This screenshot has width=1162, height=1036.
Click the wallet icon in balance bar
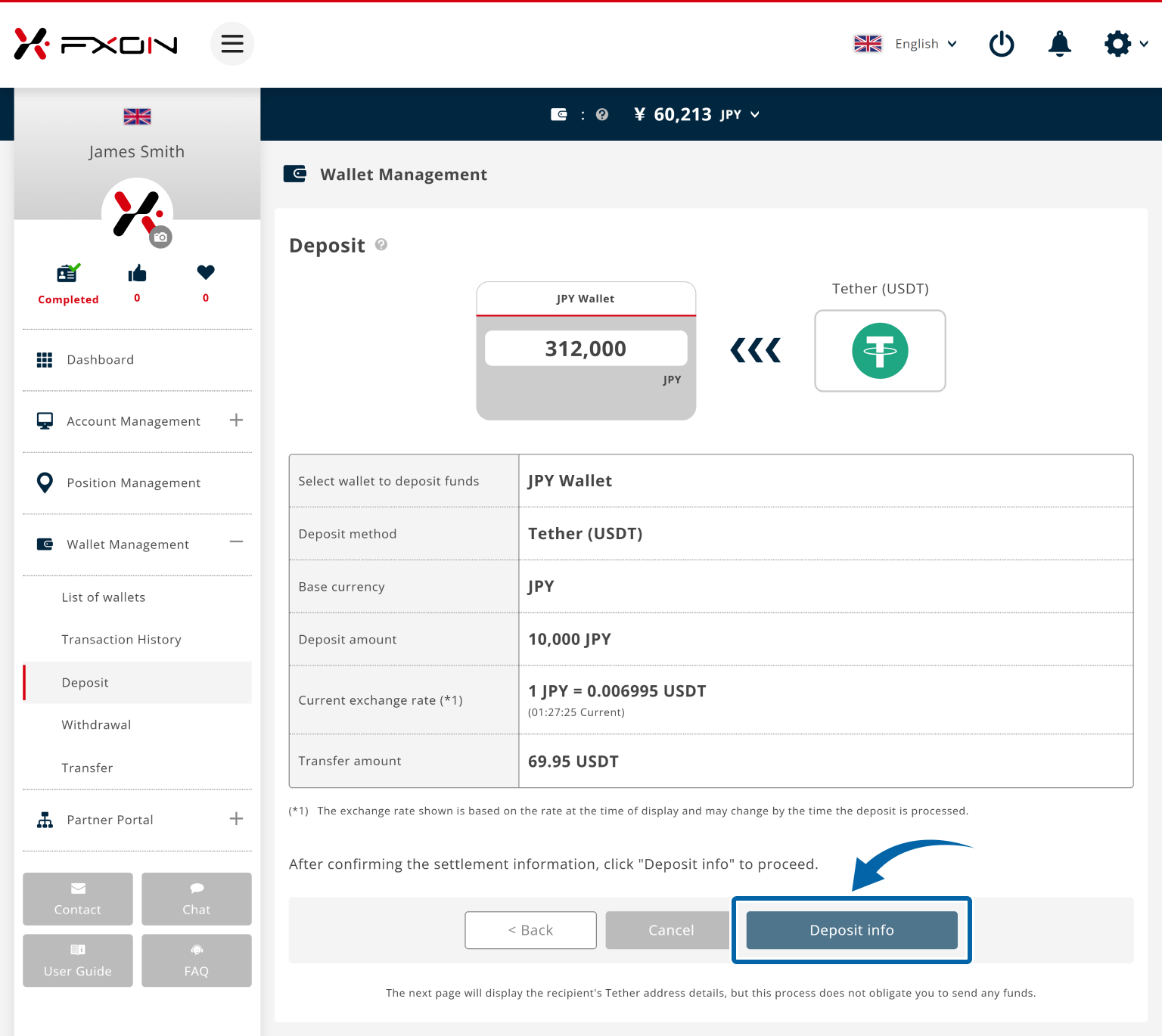[x=559, y=114]
